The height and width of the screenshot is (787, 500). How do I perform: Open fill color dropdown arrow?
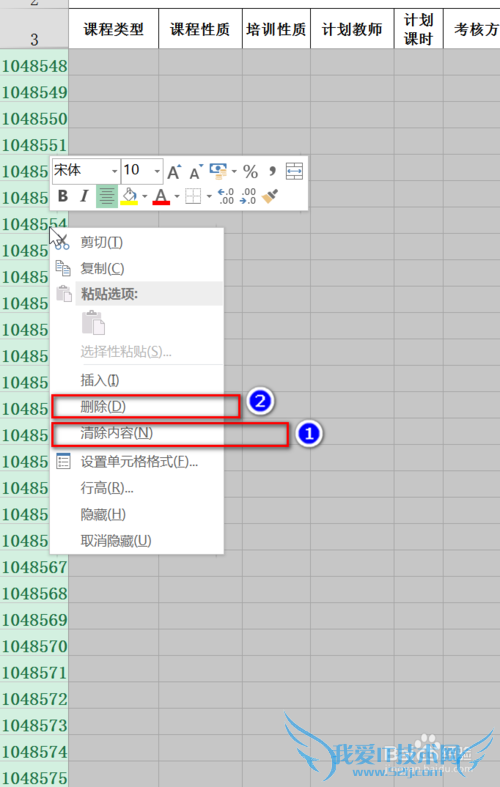pos(145,196)
